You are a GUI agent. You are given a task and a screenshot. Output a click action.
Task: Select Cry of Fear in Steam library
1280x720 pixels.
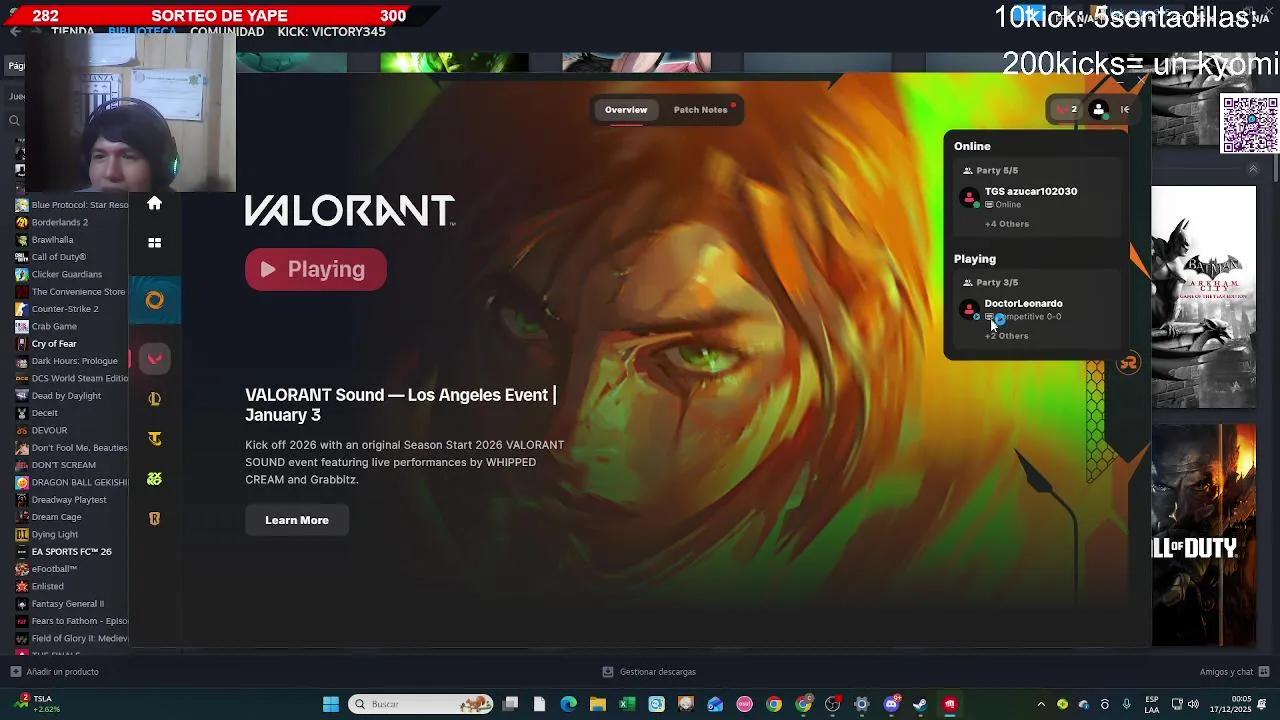tap(54, 344)
